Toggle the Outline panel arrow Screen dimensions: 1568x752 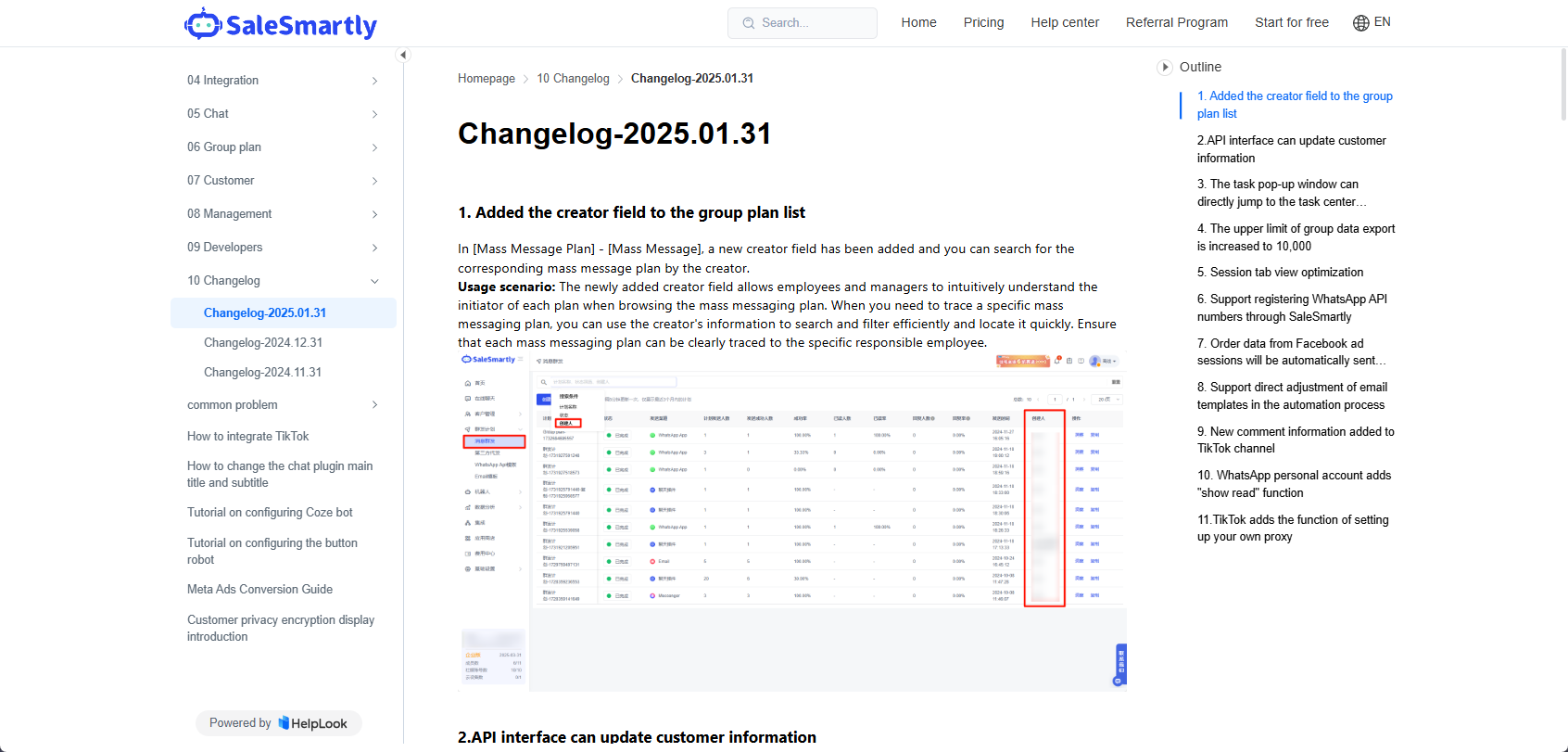click(1165, 68)
